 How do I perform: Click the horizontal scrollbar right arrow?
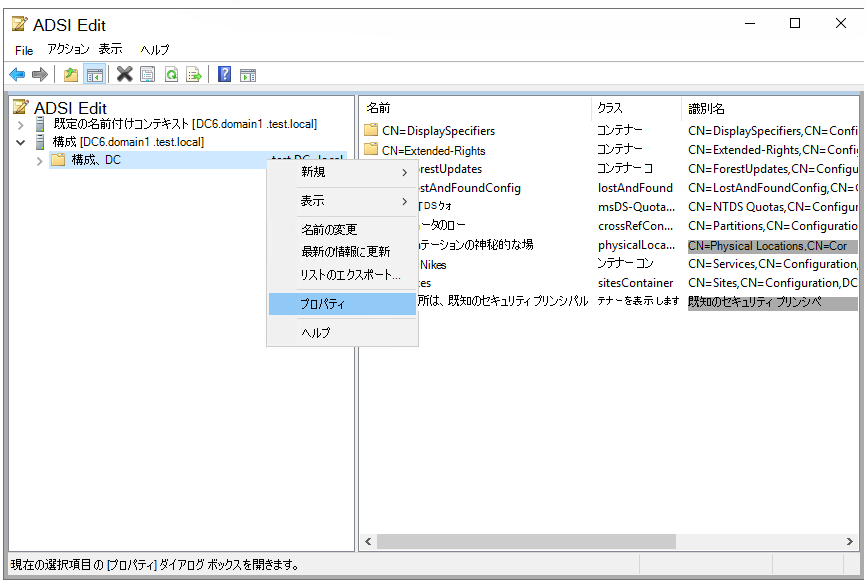(x=850, y=541)
